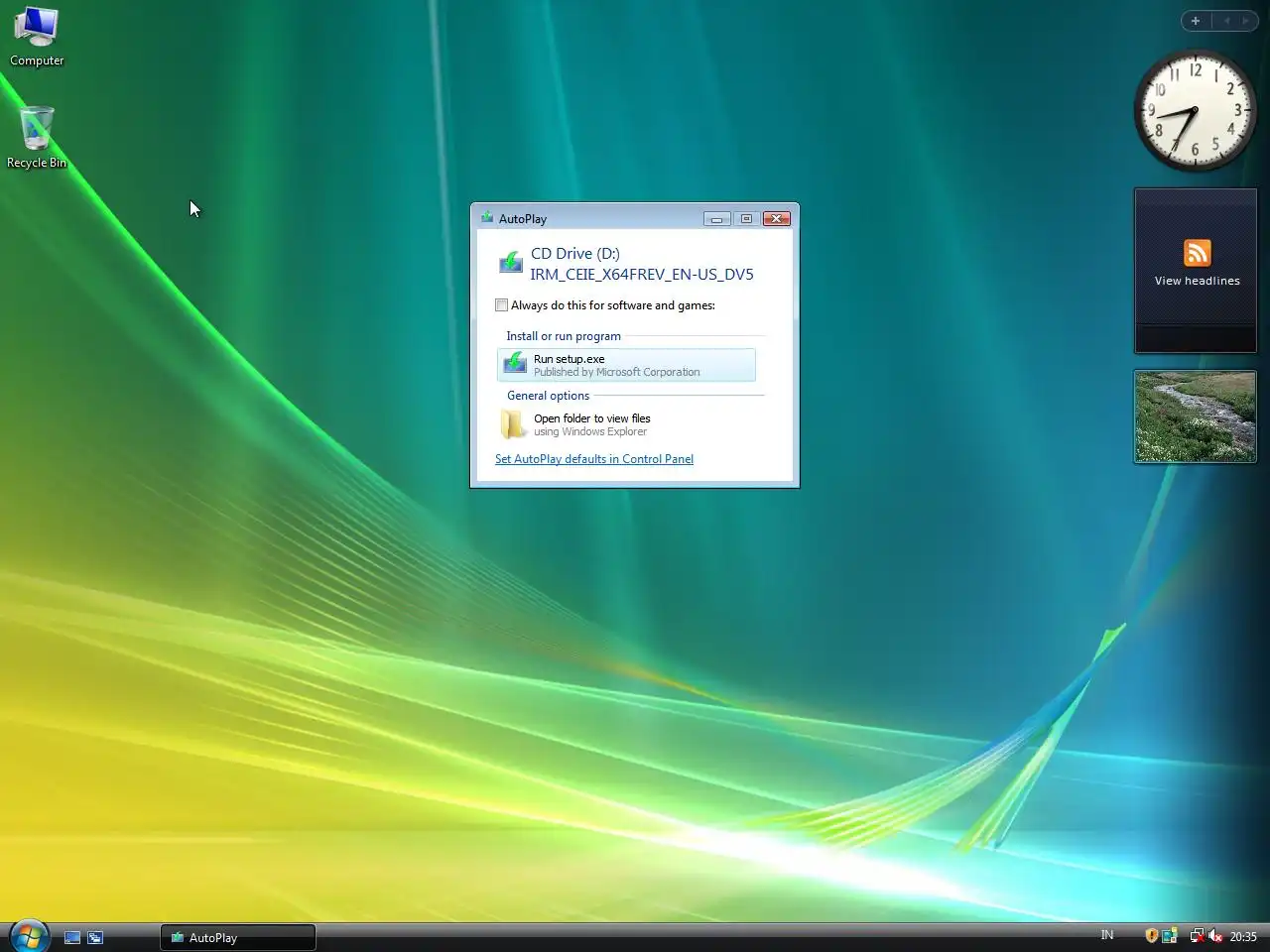Screen dimensions: 1270x952
Task: Click the IN language bar indicator
Action: [x=1107, y=935]
